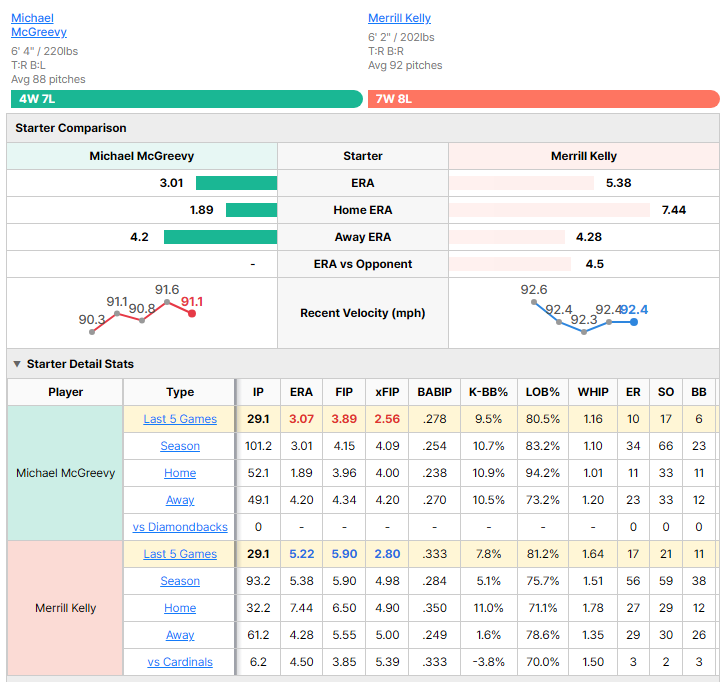Screen dimensions: 726x682
Task: Open the vs Cardinals split link
Action: 180,662
